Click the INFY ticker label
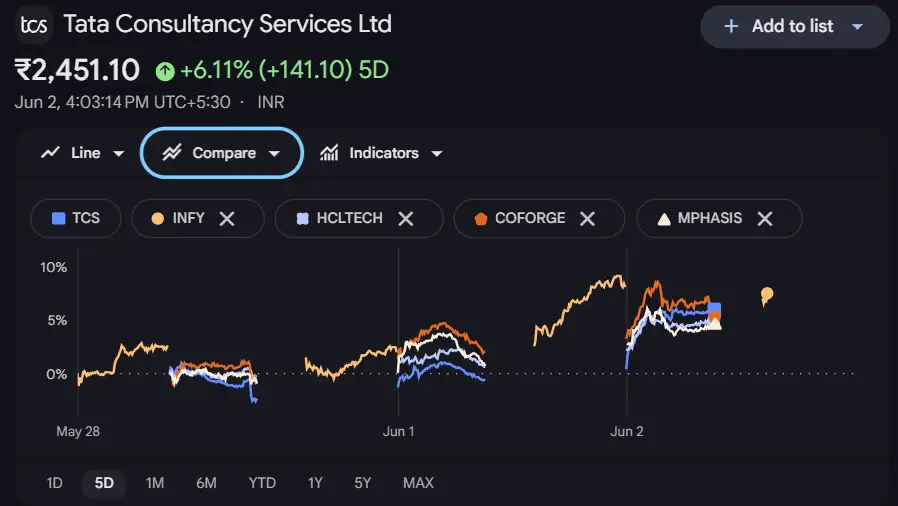The width and height of the screenshot is (898, 506). point(188,218)
